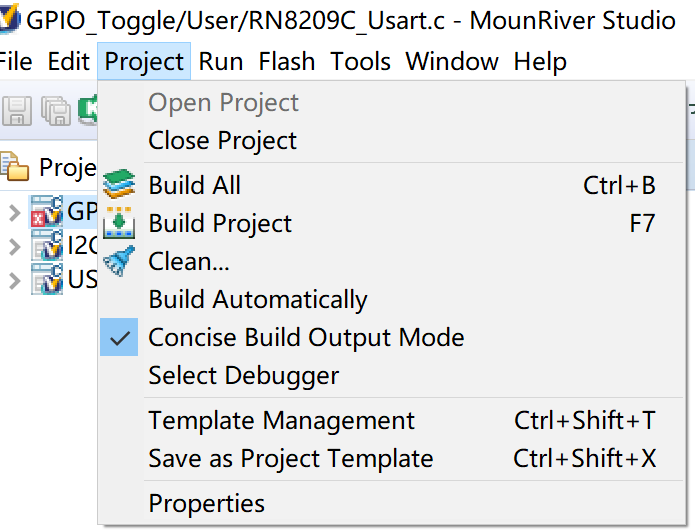Click the Build All layers icon
This screenshot has width=695, height=530.
pos(119,185)
